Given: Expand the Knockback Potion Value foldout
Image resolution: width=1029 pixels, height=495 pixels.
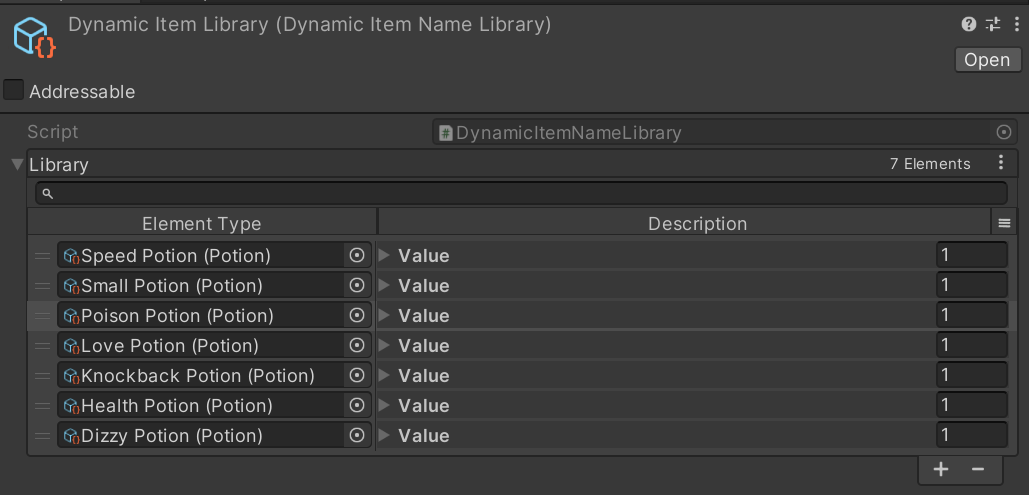Looking at the screenshot, I should coord(384,376).
